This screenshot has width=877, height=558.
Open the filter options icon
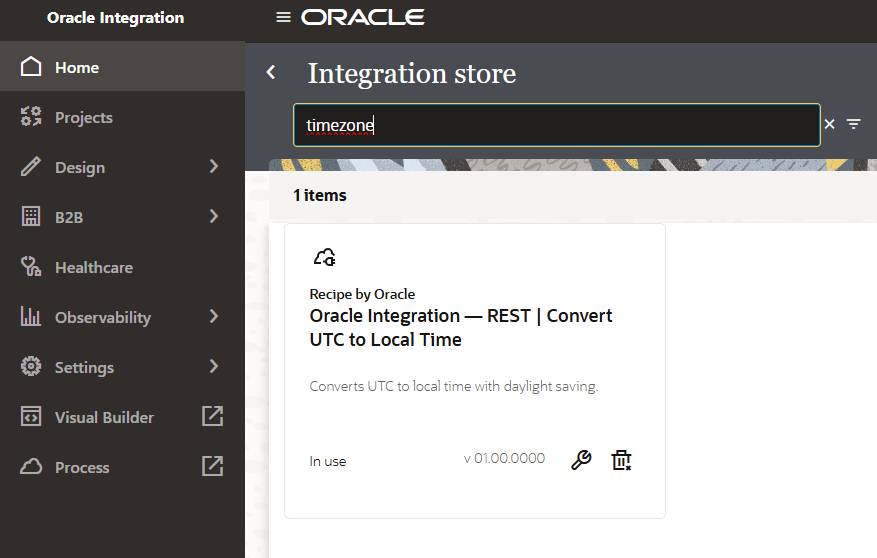pos(853,124)
